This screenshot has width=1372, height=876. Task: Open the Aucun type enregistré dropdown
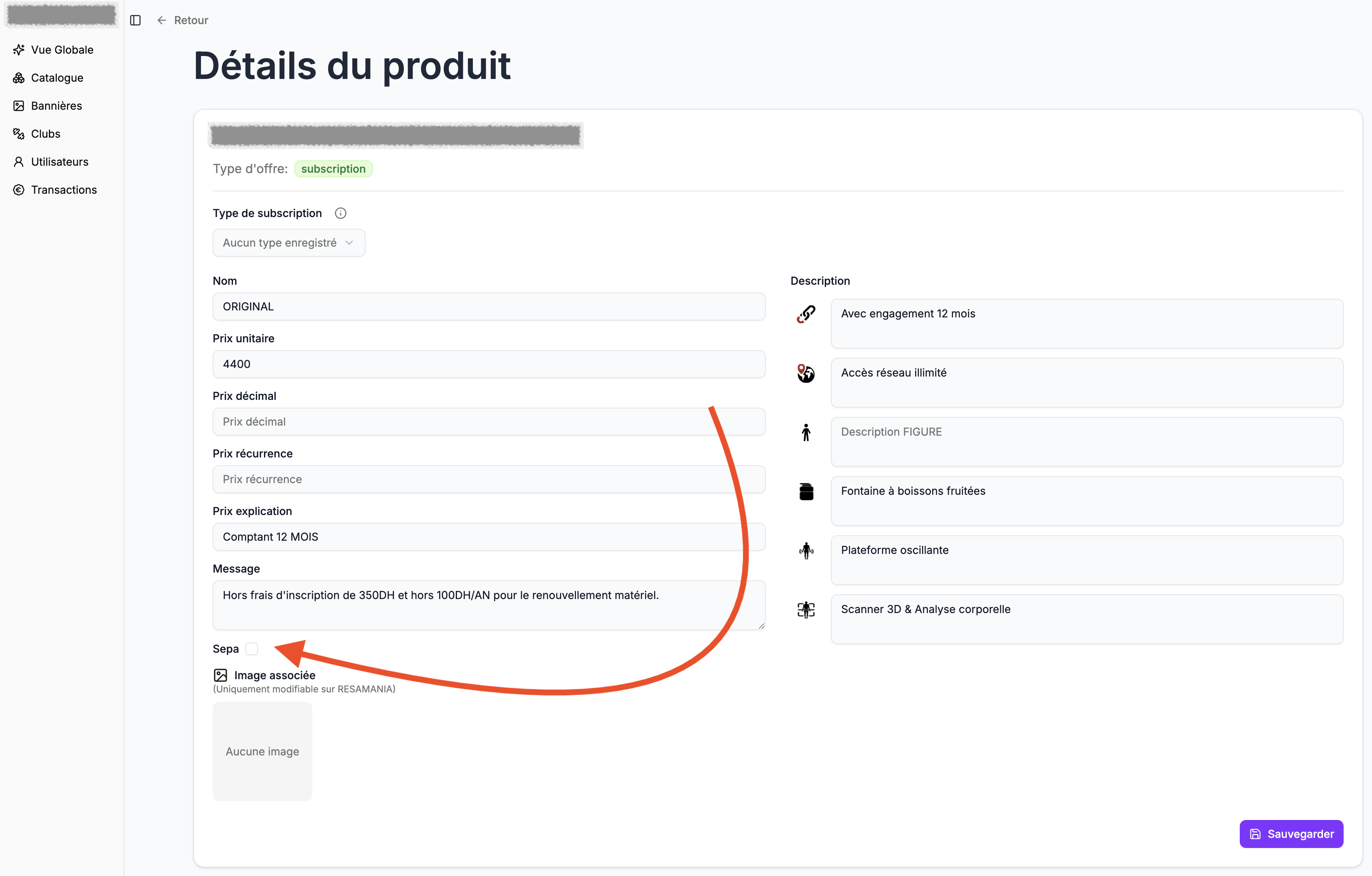pos(288,243)
